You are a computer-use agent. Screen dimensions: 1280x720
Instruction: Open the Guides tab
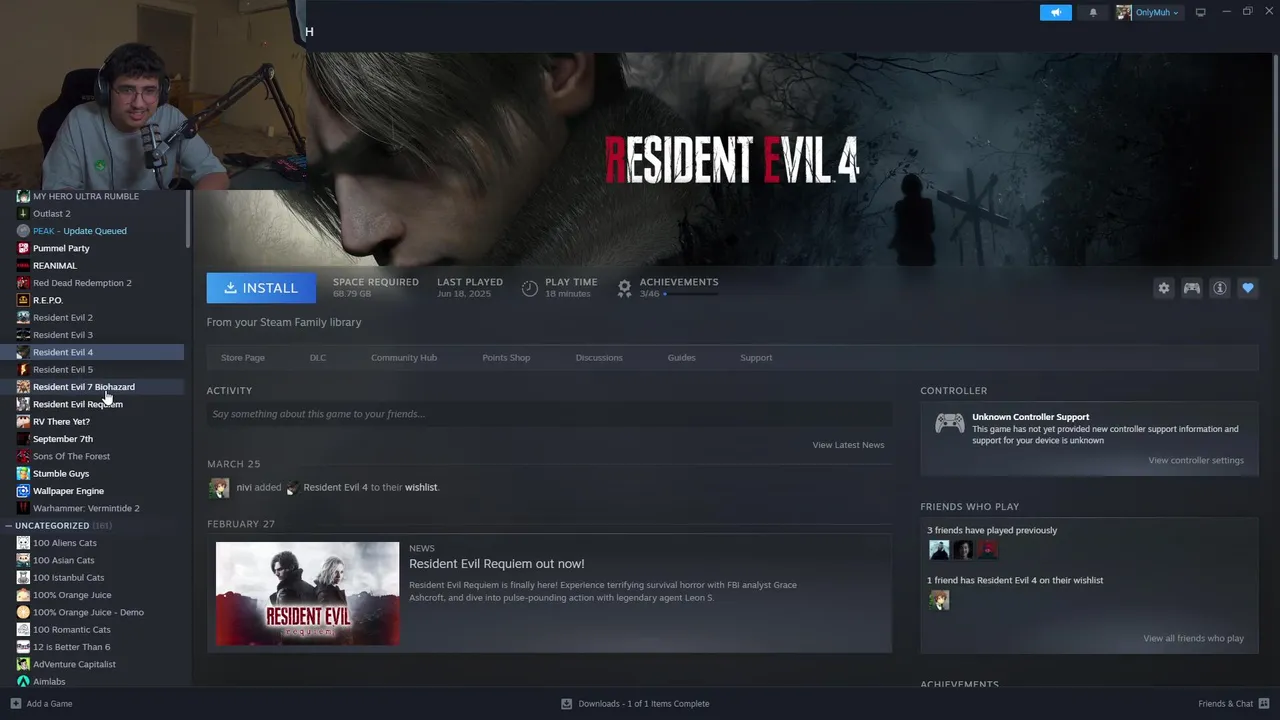[681, 357]
